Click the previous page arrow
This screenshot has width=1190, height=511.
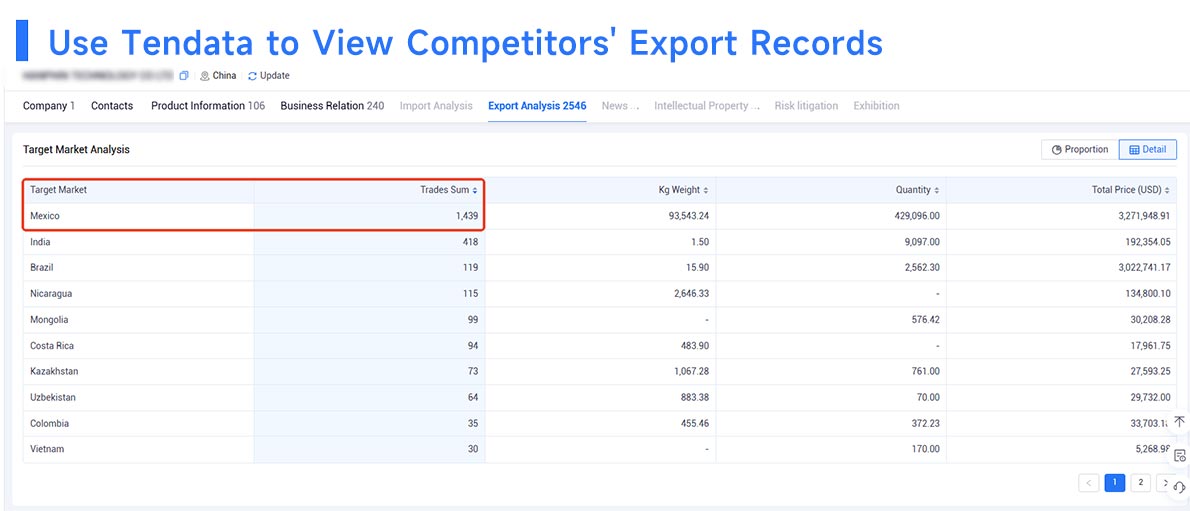coord(1088,482)
